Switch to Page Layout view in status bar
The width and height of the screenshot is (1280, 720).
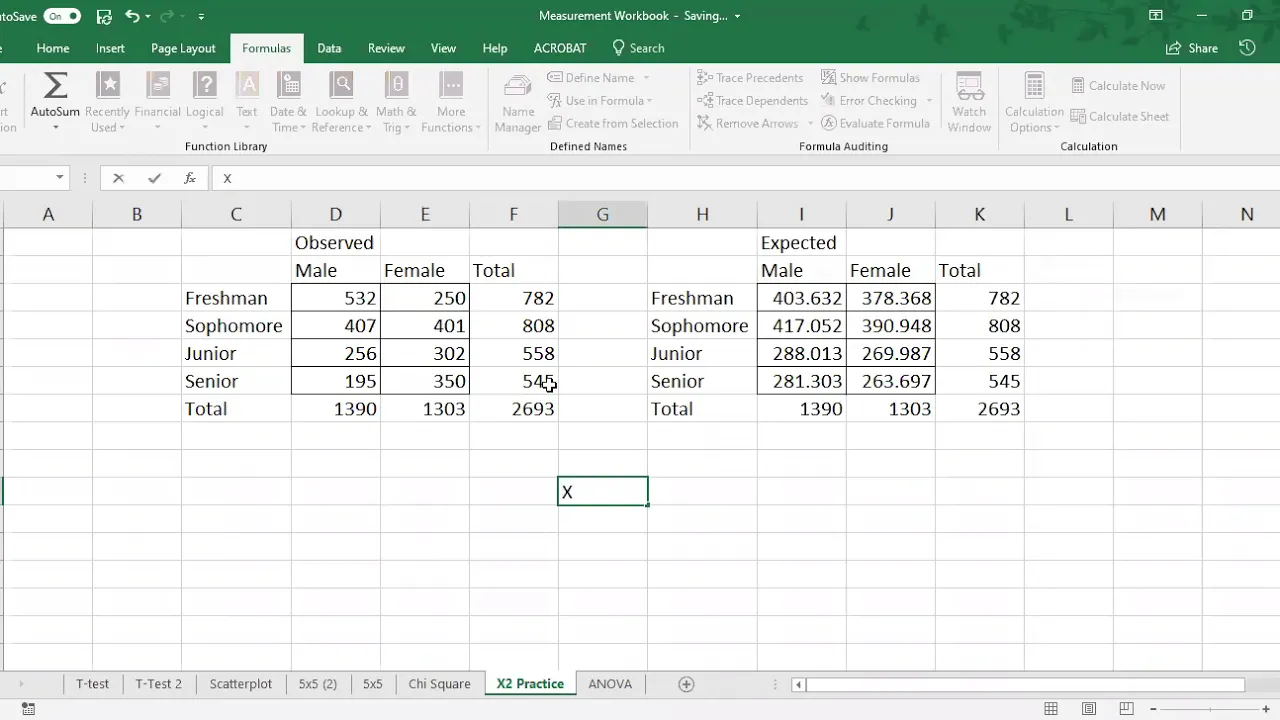point(1089,709)
